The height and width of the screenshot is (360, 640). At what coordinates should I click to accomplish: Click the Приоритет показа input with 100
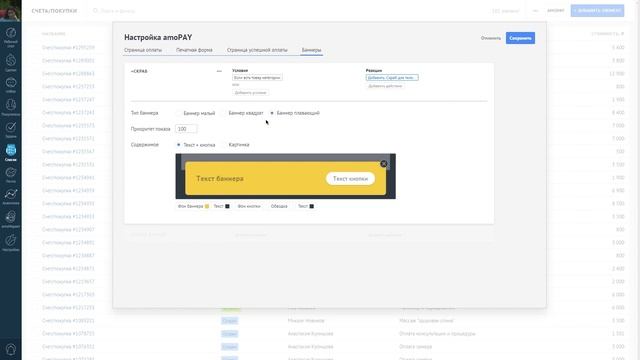click(186, 129)
